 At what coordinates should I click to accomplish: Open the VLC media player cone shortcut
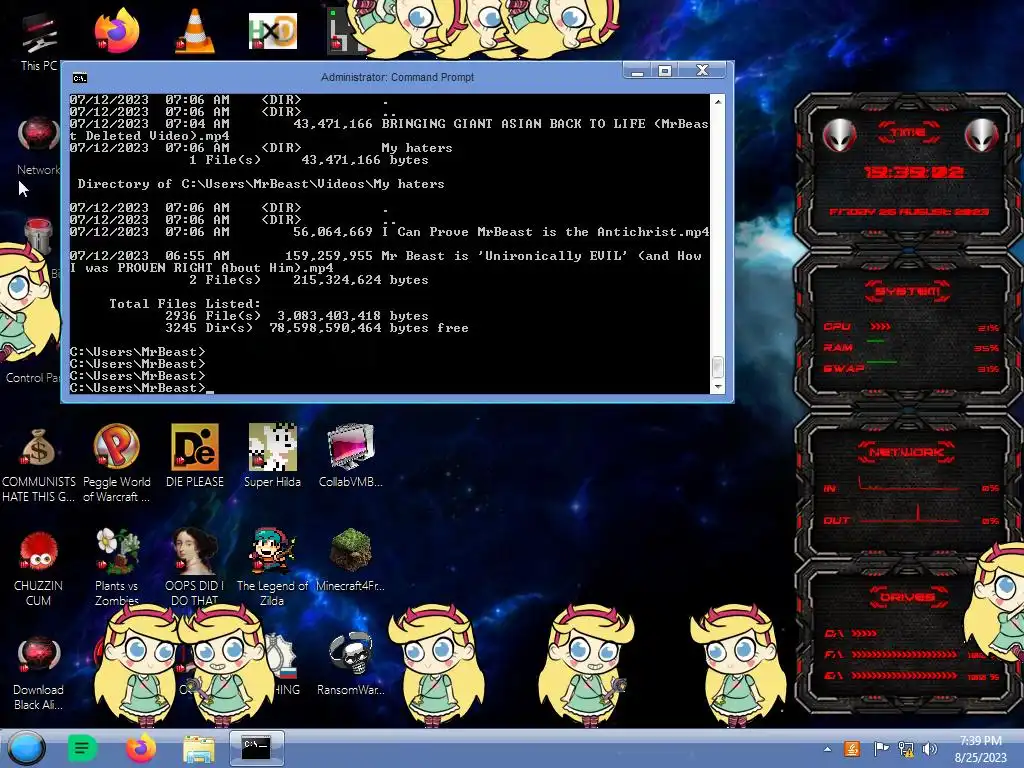195,31
